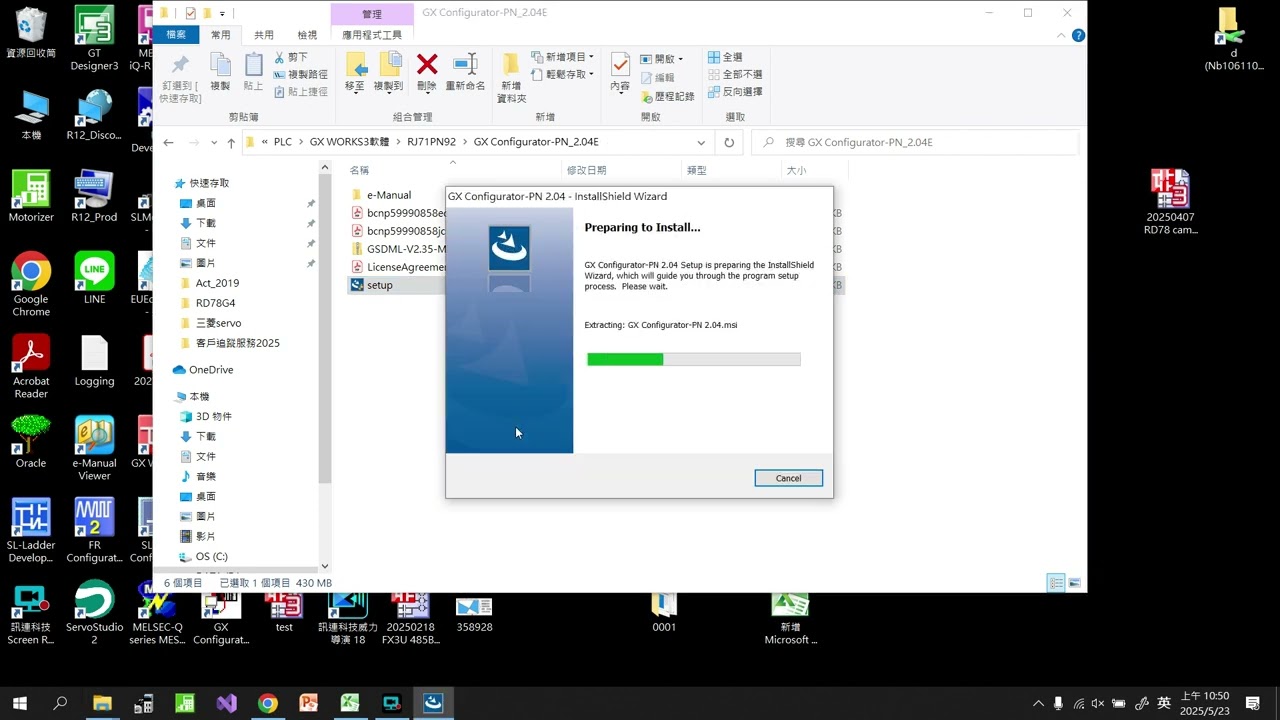Click the up-one-level arrow
This screenshot has width=1280, height=720.
[x=231, y=143]
